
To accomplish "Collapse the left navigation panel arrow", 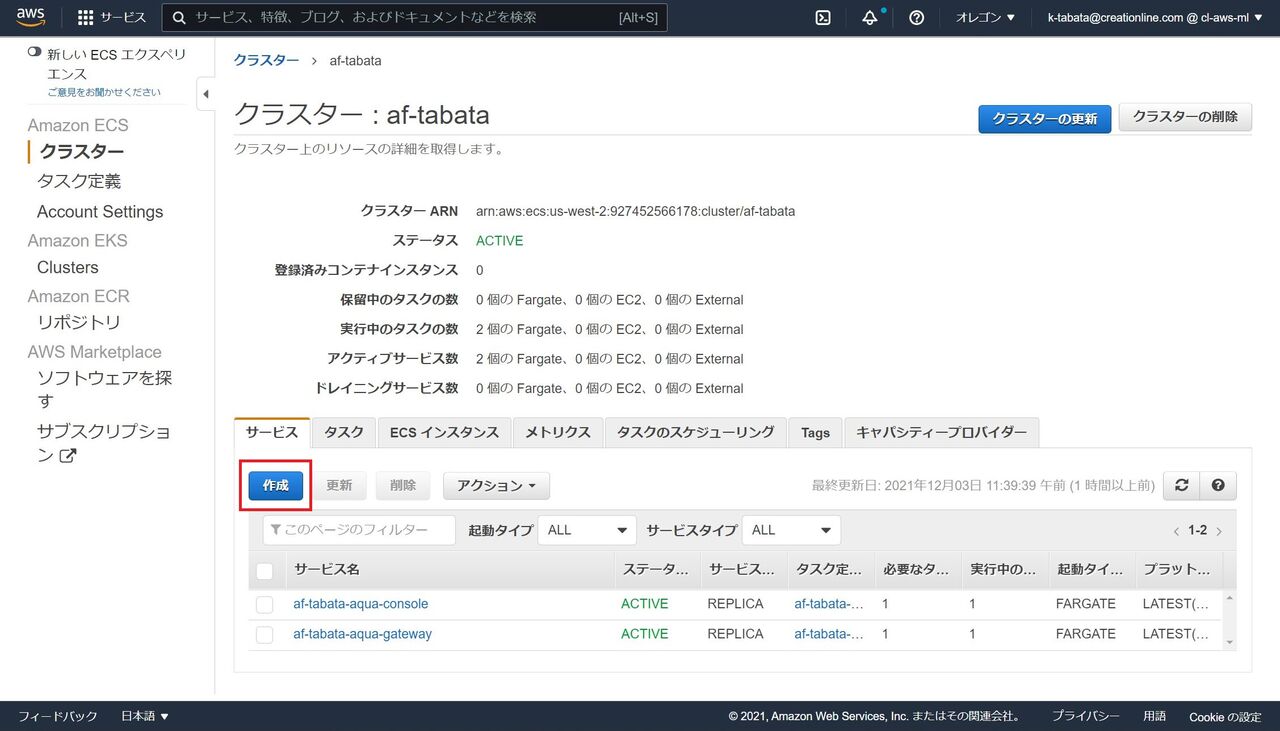I will pyautogui.click(x=205, y=94).
